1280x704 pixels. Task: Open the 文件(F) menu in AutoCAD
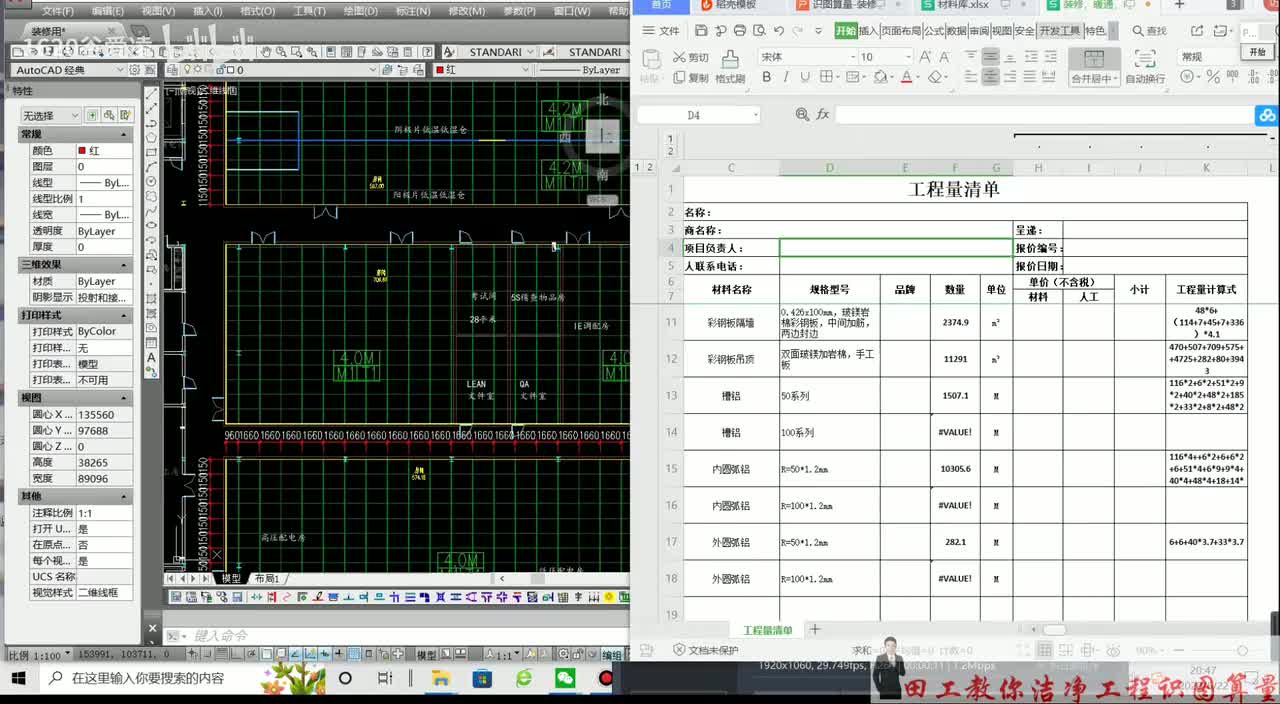(57, 11)
